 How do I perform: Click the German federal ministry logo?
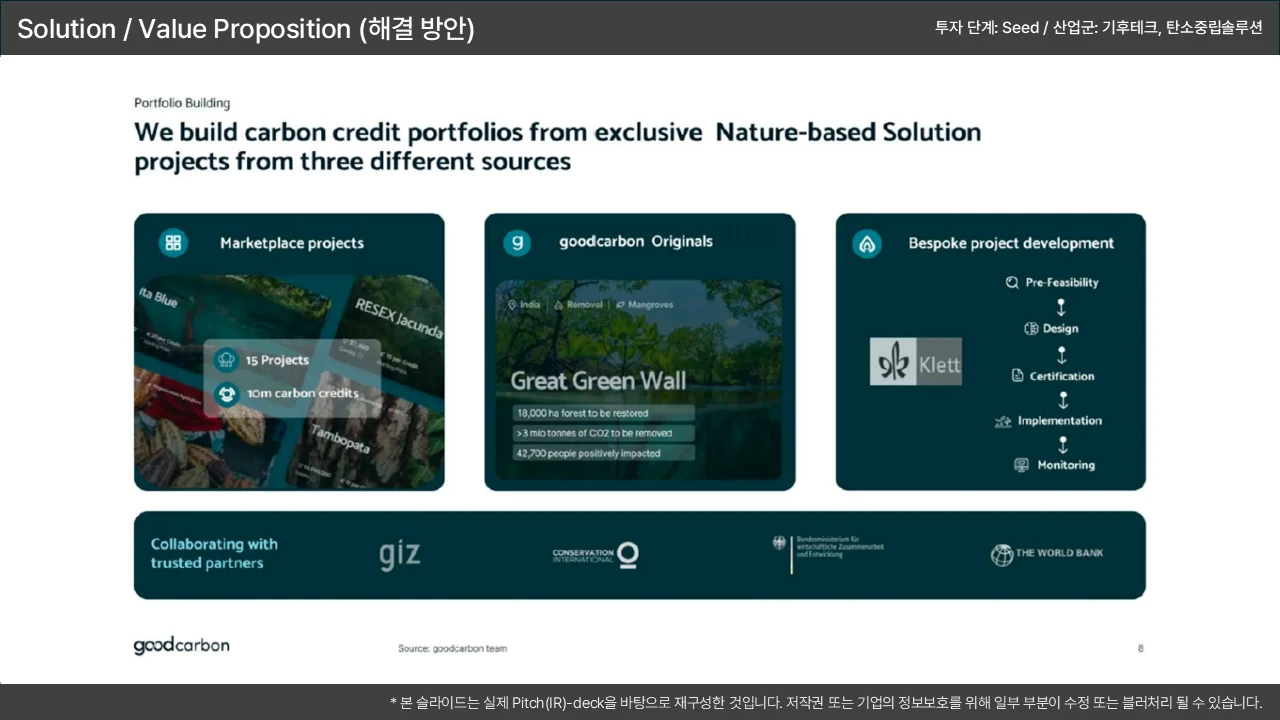click(x=827, y=548)
